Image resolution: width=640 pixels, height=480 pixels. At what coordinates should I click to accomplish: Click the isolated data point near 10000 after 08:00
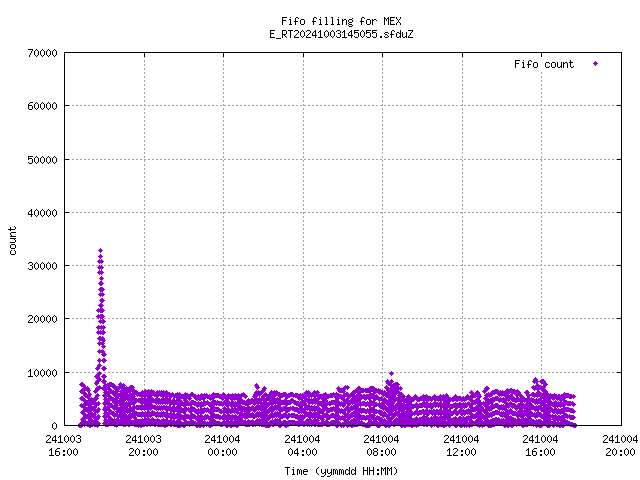391,373
